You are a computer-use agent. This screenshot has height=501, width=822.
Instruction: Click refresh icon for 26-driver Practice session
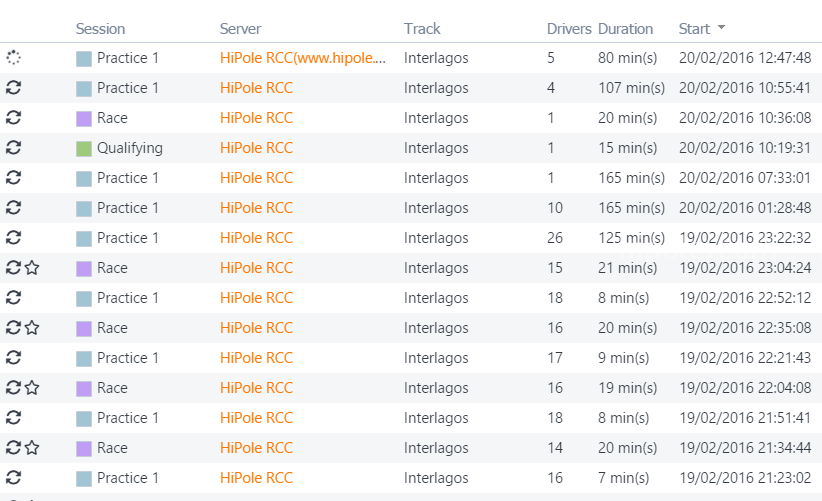click(14, 238)
